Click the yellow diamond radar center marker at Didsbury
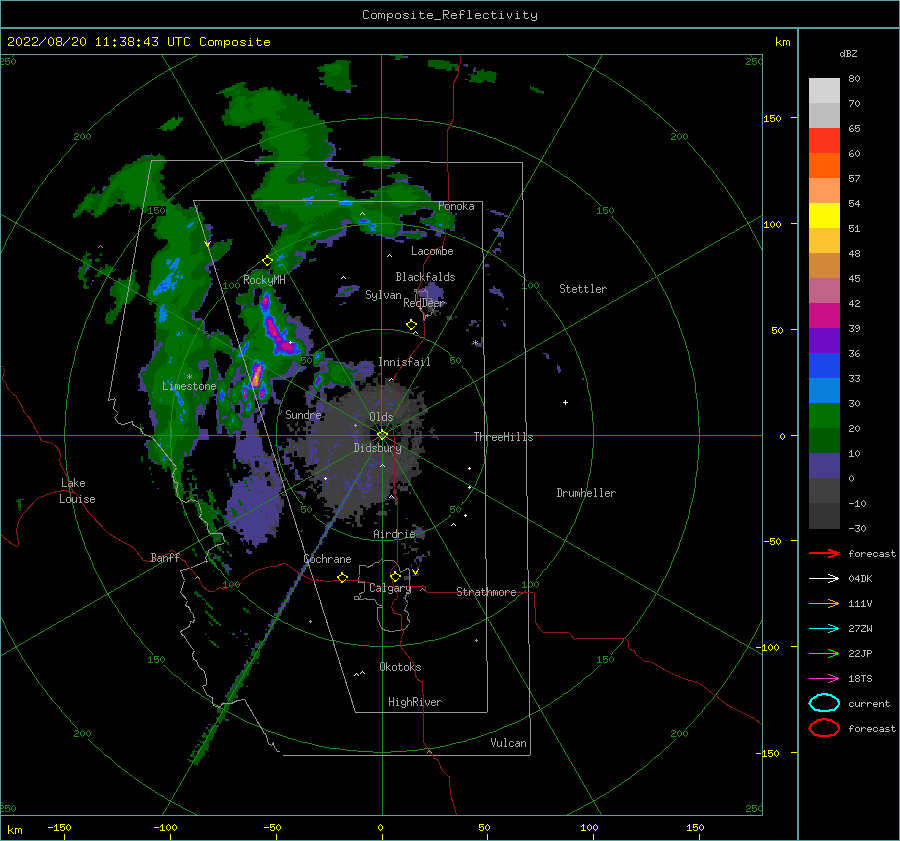 tap(382, 435)
